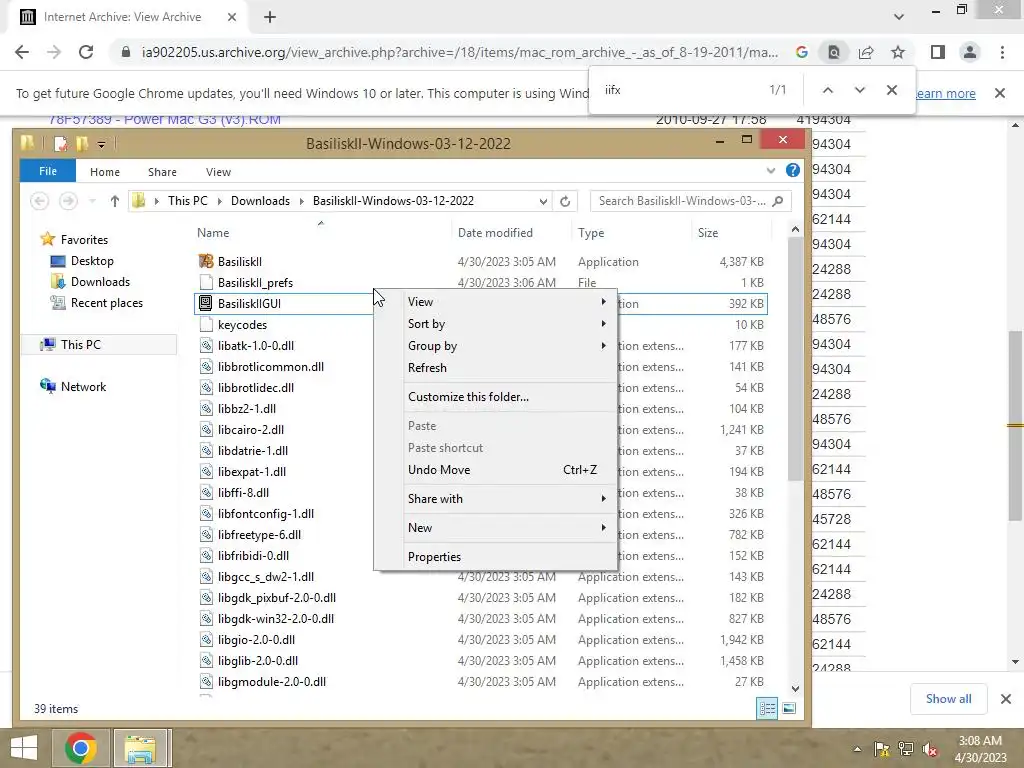The image size is (1024, 768).
Task: Open Chrome side panel icon
Action: pyautogui.click(x=938, y=52)
